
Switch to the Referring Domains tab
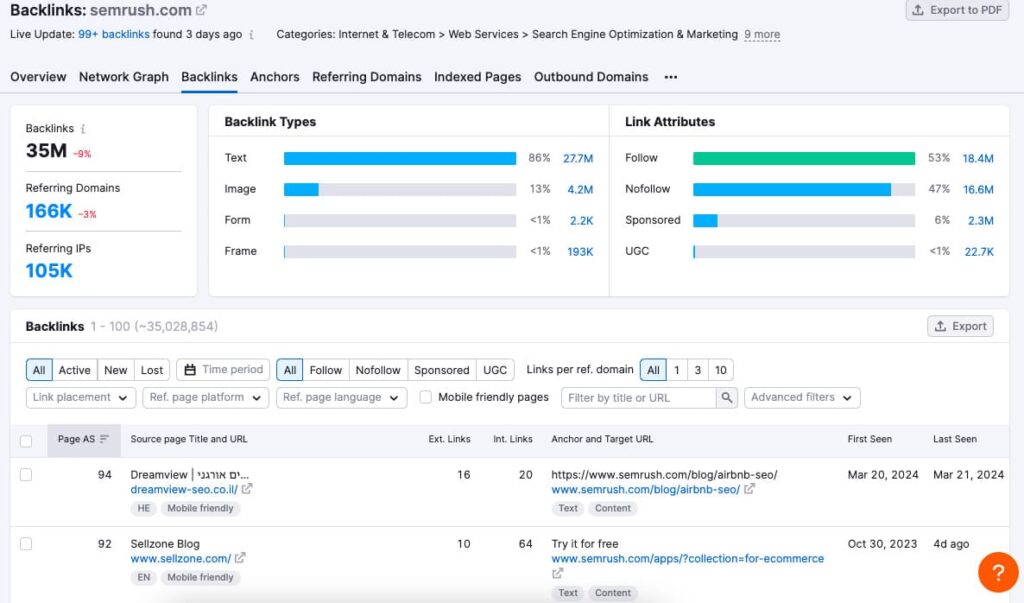pyautogui.click(x=367, y=77)
